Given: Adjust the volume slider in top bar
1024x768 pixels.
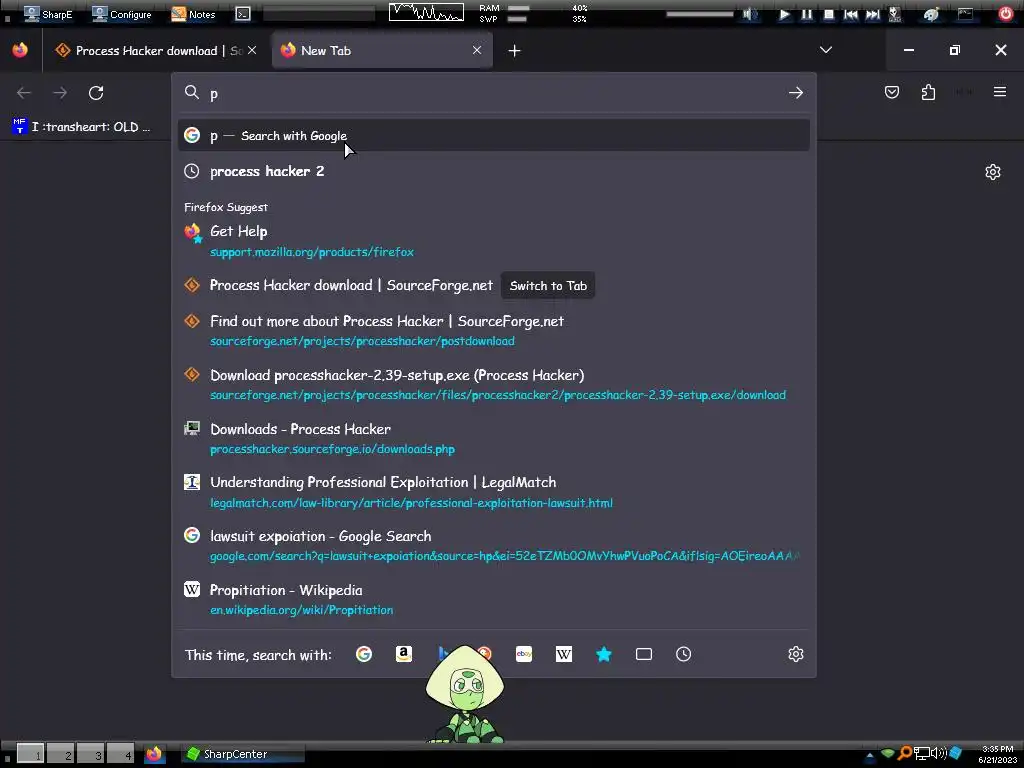Looking at the screenshot, I should (699, 14).
